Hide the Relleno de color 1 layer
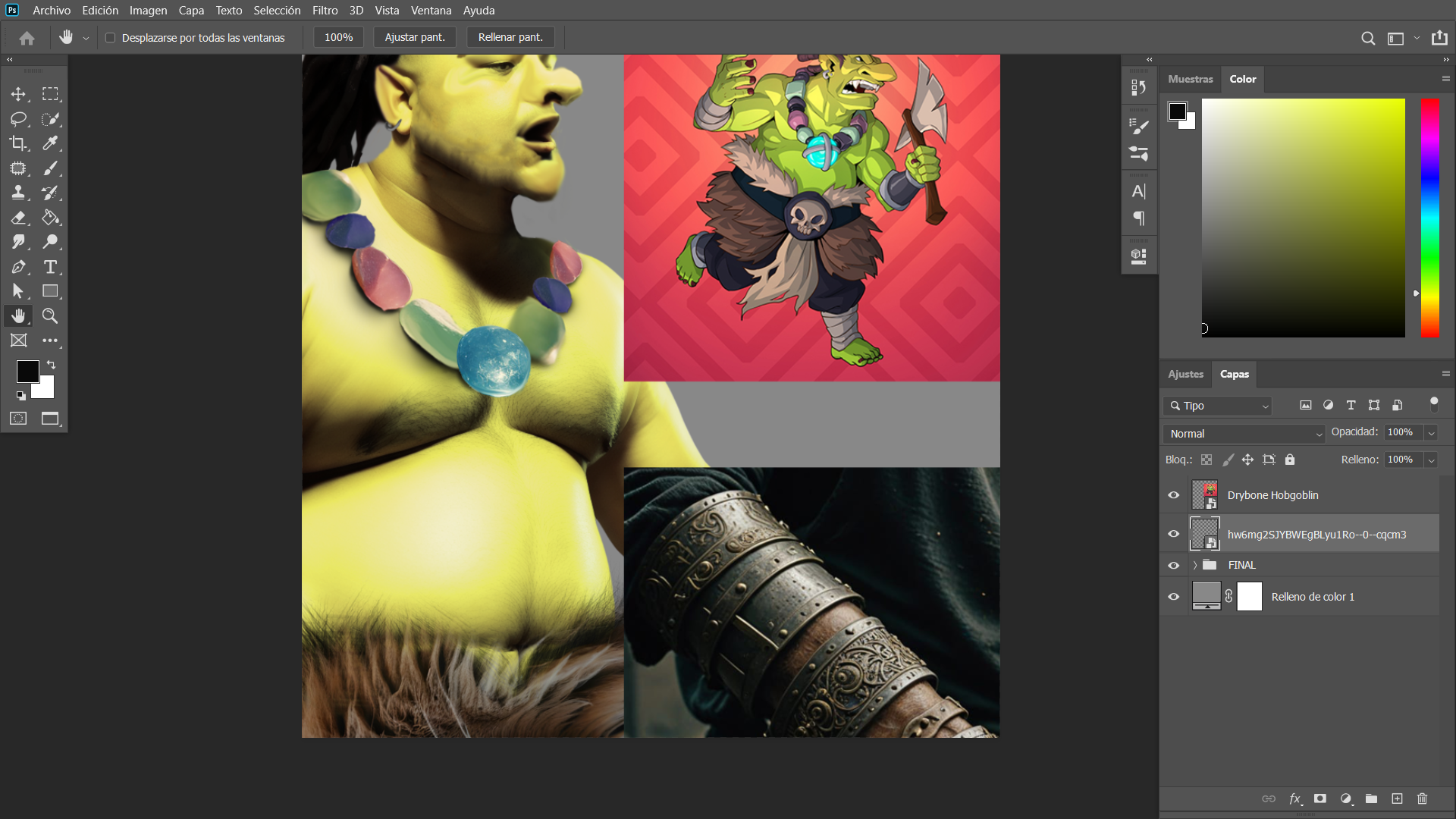1456x819 pixels. [1173, 597]
